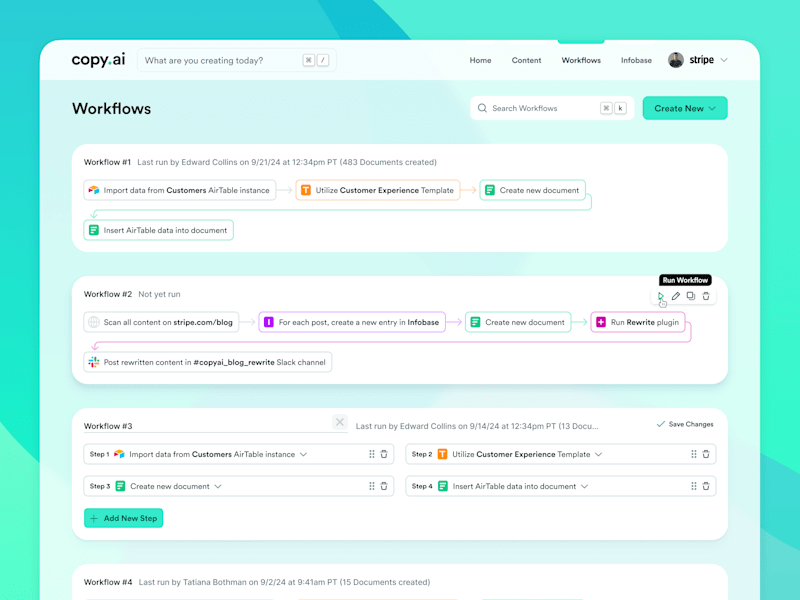Click the Workflow #1 title
Viewport: 800px width, 600px height.
(x=107, y=162)
